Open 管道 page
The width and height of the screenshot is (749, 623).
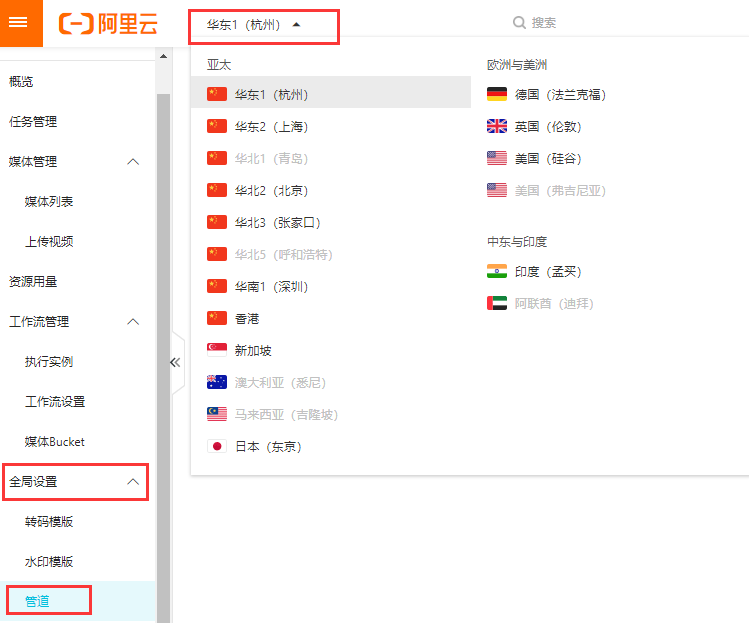[37, 602]
